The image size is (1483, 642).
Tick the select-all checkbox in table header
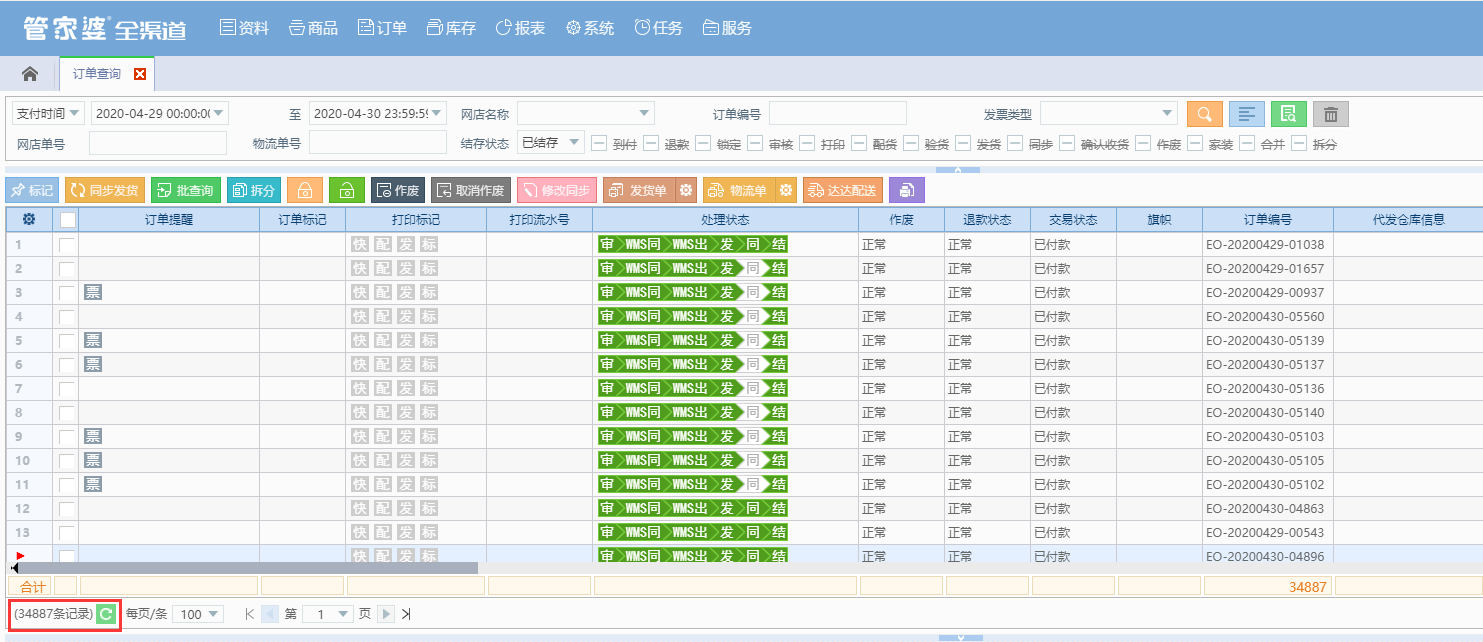click(x=67, y=219)
